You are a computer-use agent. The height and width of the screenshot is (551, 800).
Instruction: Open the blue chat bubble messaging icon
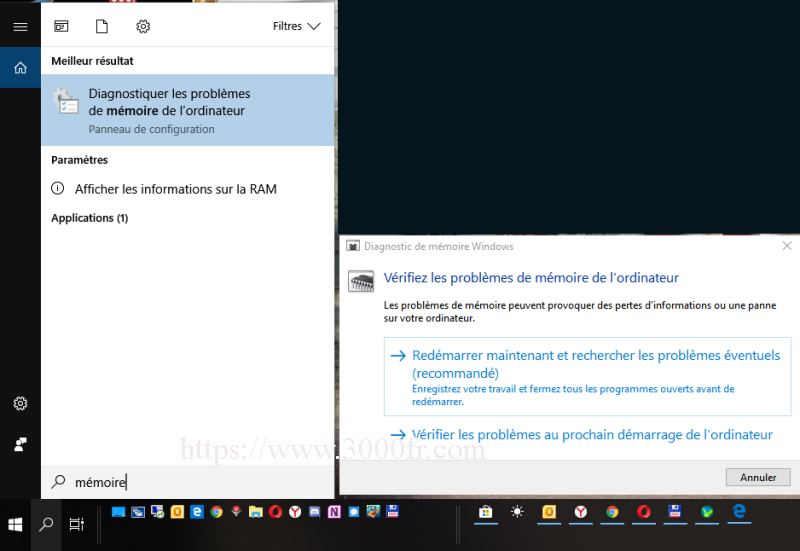[x=354, y=512]
